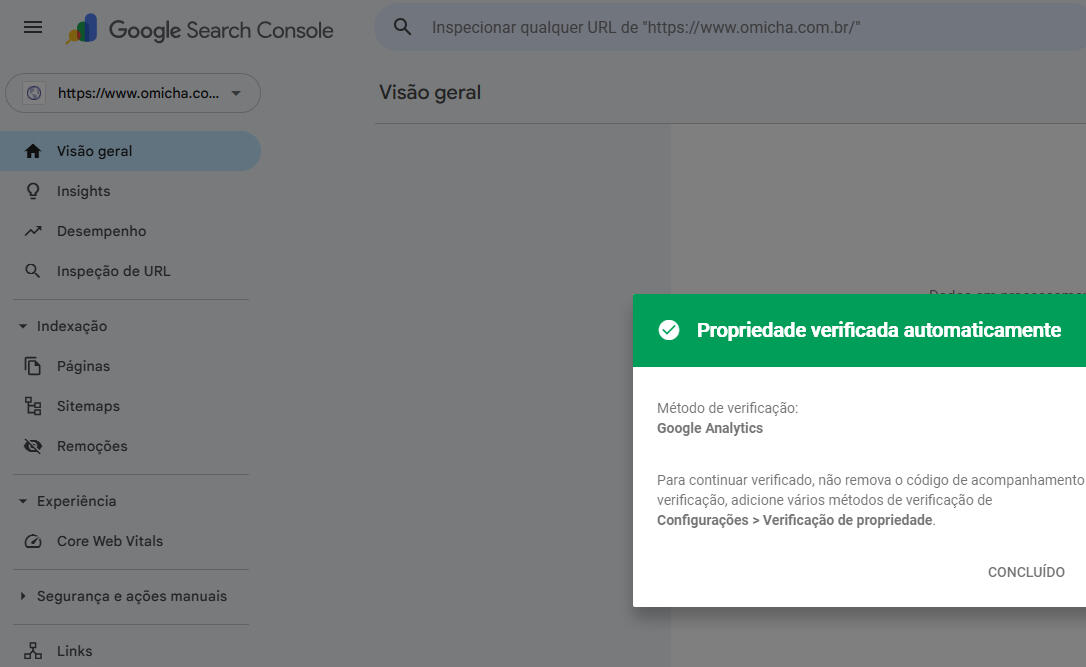This screenshot has width=1086, height=667.
Task: Select the Inspeção de URL magnifier icon
Action: click(x=34, y=271)
